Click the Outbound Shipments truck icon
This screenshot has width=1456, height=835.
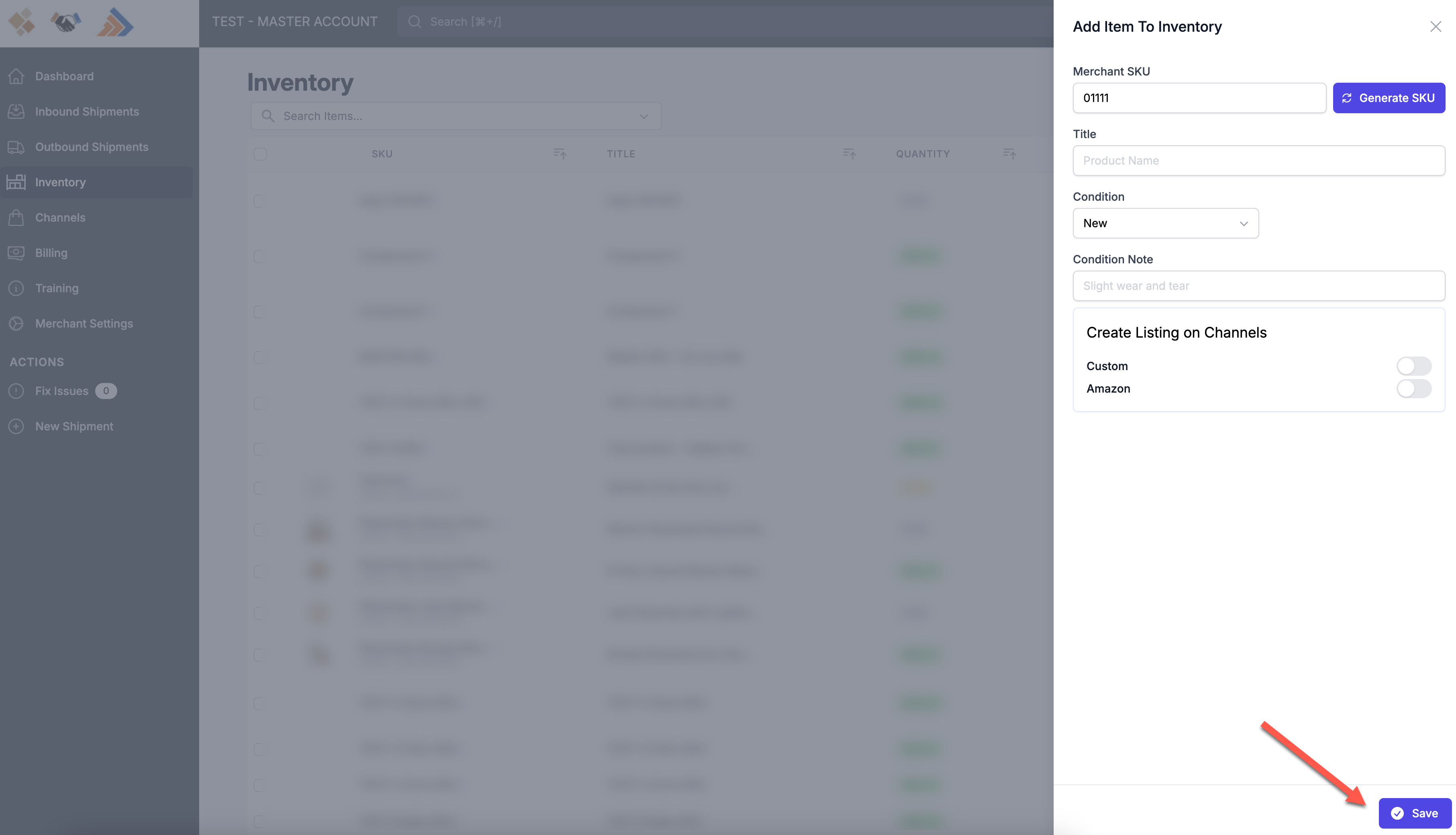coord(16,147)
